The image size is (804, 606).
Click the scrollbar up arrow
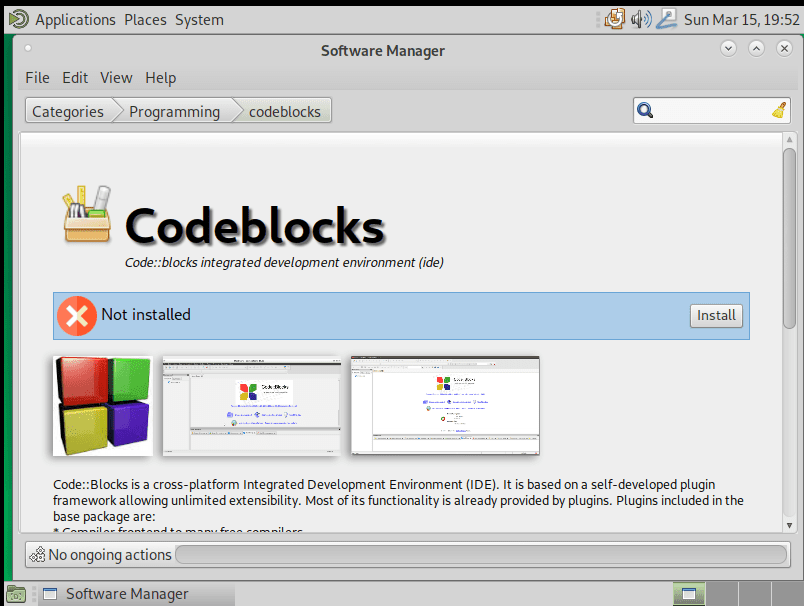click(x=790, y=139)
